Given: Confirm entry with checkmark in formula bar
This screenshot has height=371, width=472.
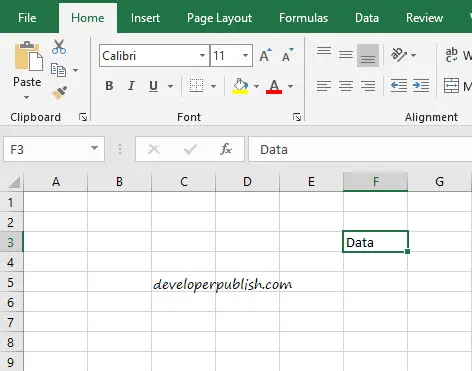Looking at the screenshot, I should (x=190, y=149).
